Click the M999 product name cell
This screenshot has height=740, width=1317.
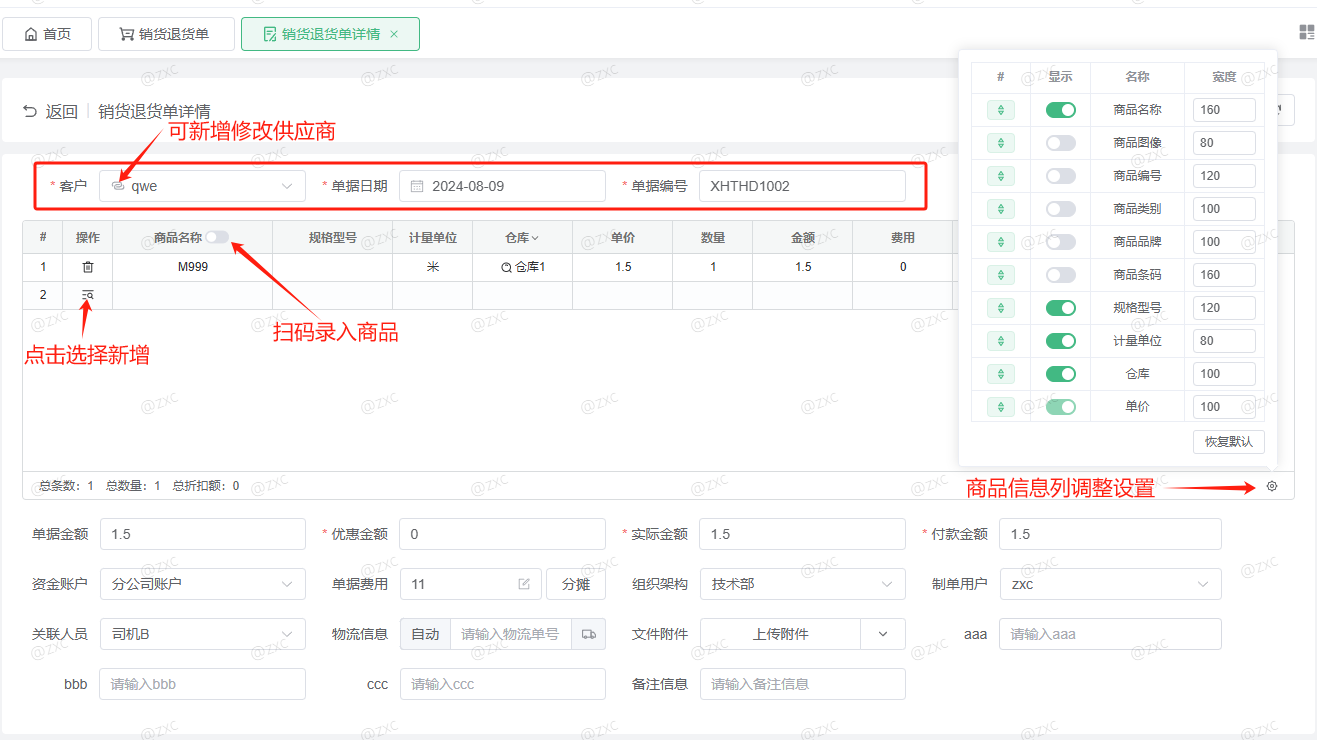coord(193,267)
